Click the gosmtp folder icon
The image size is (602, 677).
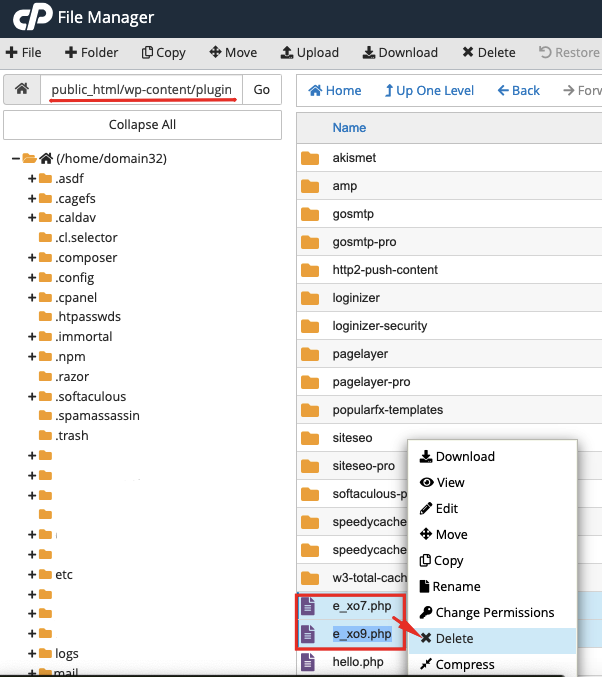[x=310, y=214]
